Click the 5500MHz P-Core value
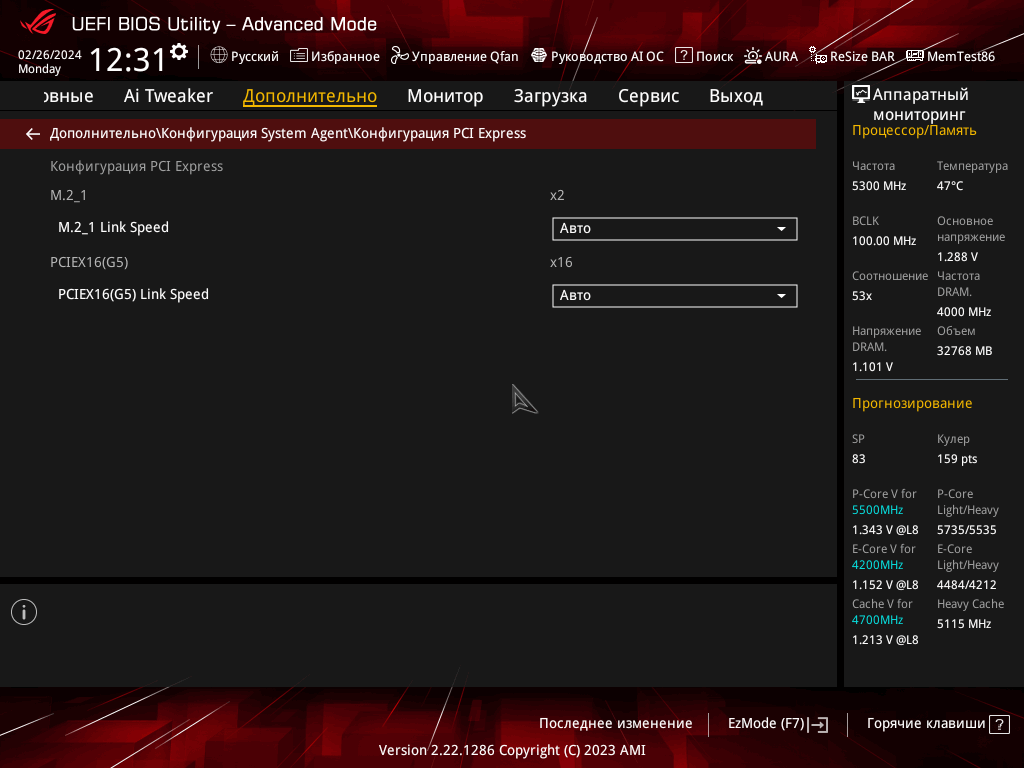This screenshot has width=1024, height=768. point(877,510)
